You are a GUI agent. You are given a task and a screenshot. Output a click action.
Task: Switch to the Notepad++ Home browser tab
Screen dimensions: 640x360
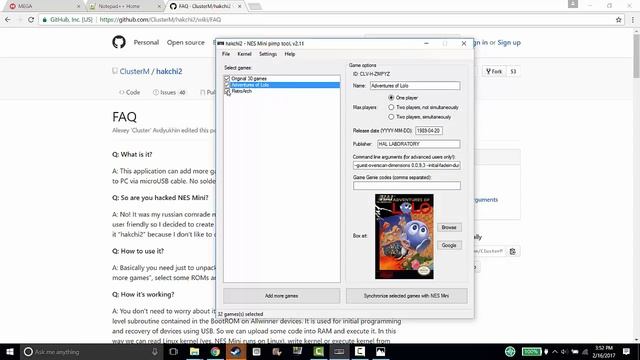click(x=124, y=6)
